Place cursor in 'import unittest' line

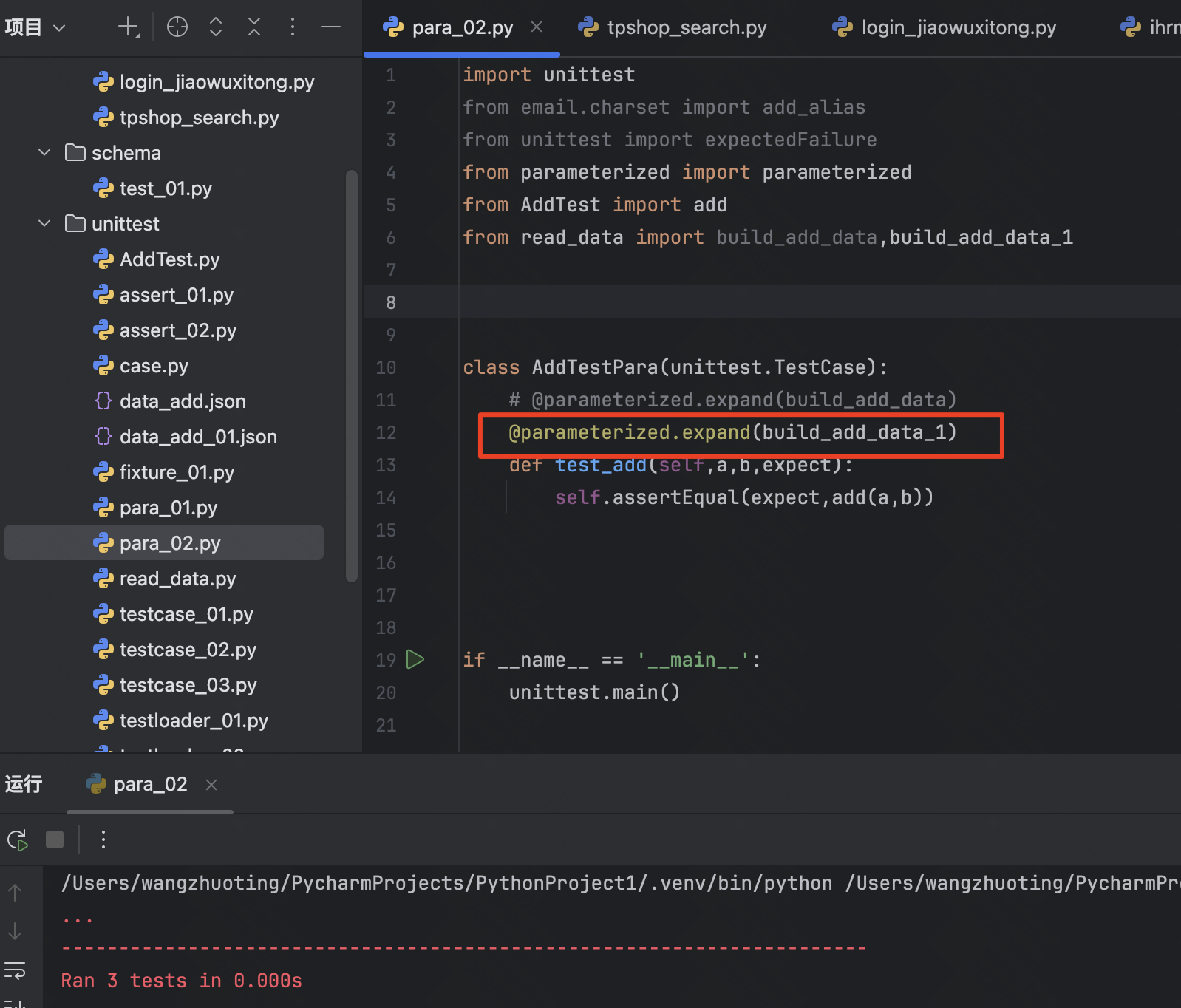tap(548, 75)
